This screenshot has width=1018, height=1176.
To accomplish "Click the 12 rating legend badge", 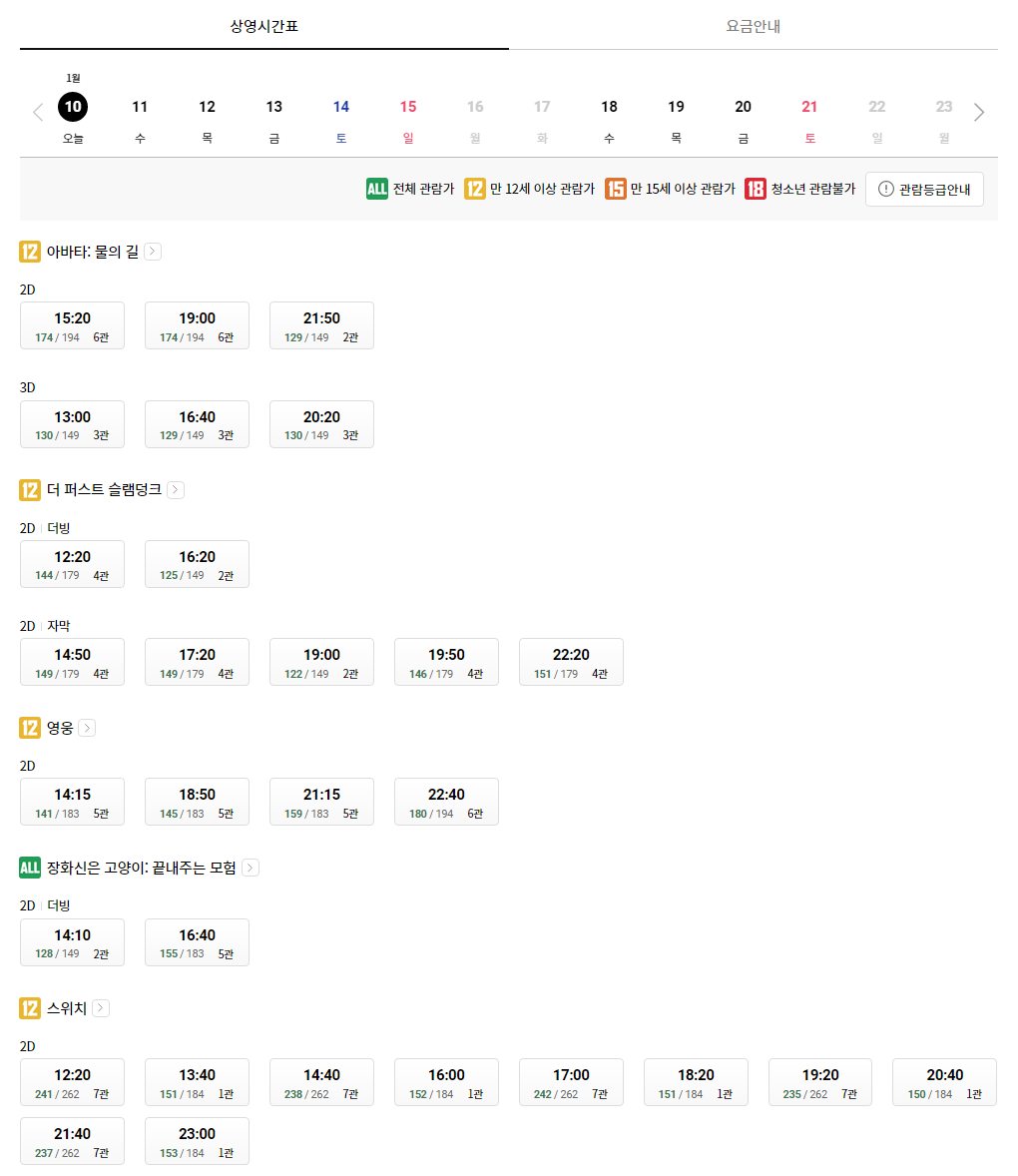I will click(474, 189).
